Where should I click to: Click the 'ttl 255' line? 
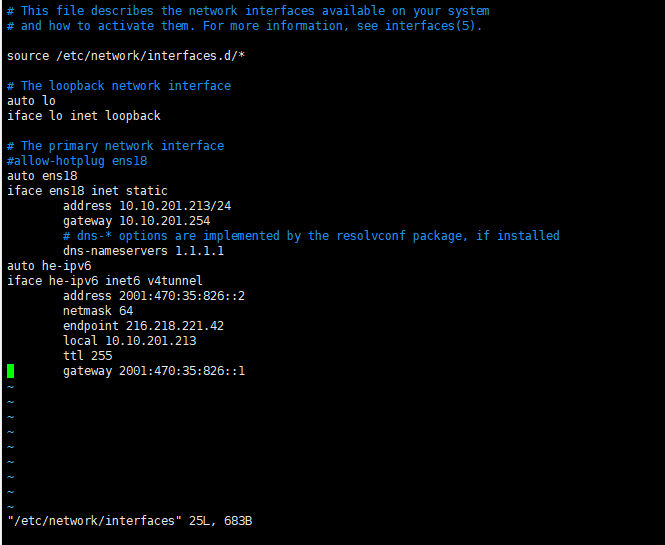point(87,356)
